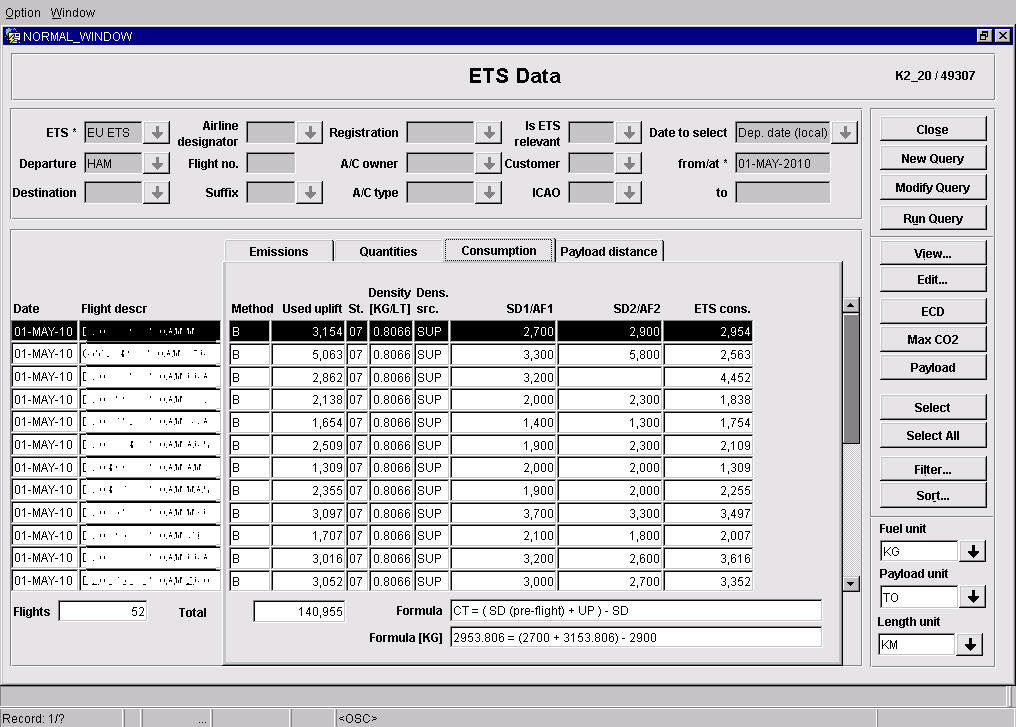Open the ETS dropdown list

coord(156,133)
